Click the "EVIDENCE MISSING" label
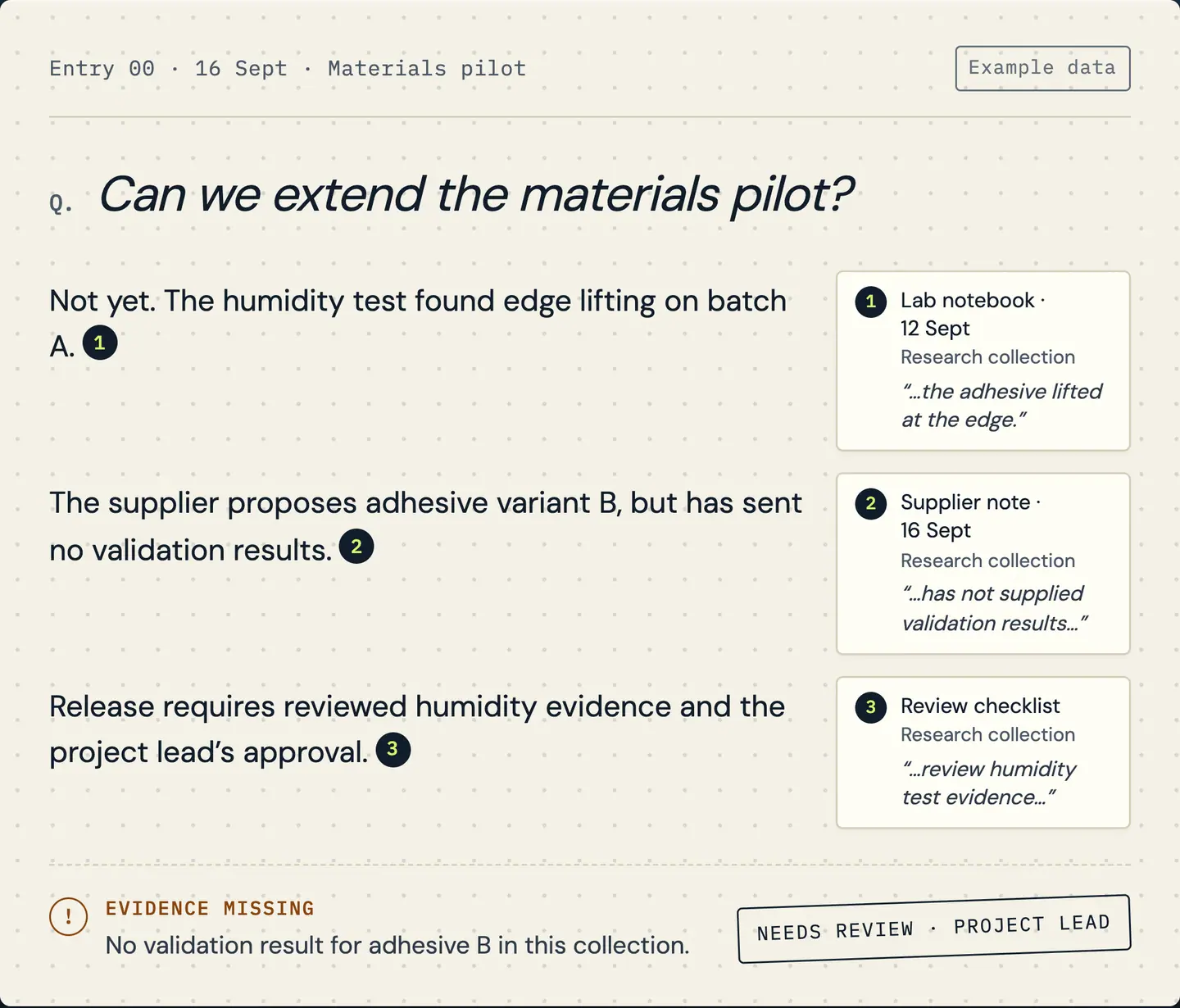 click(x=210, y=908)
